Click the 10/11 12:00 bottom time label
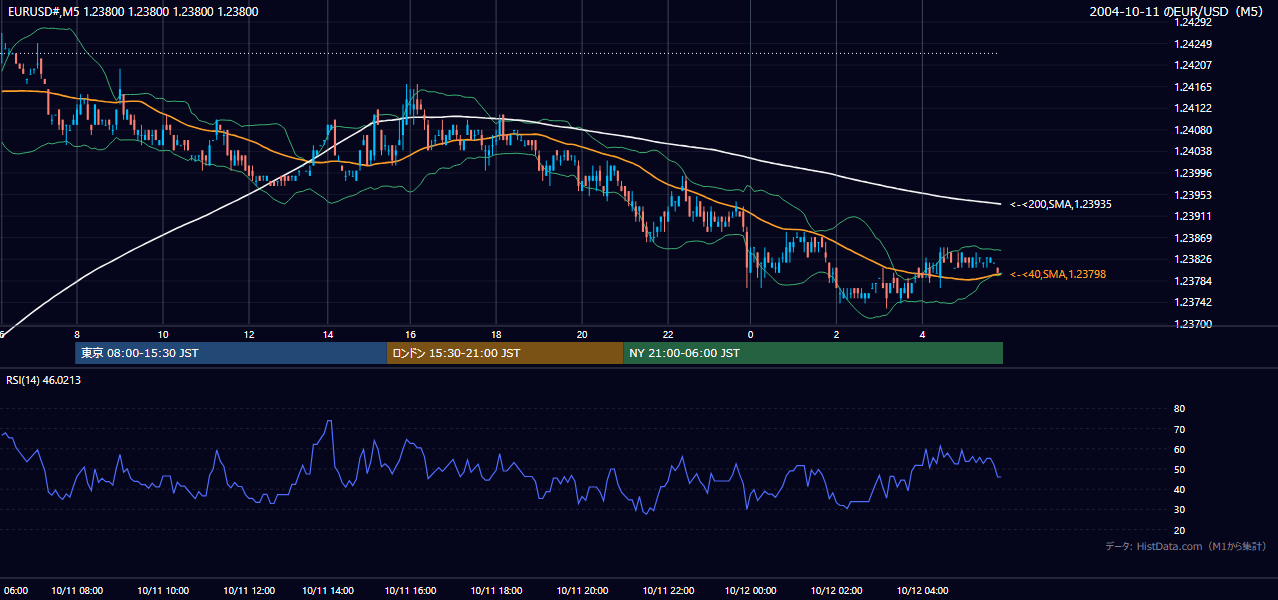This screenshot has height=600, width=1278. [x=249, y=591]
